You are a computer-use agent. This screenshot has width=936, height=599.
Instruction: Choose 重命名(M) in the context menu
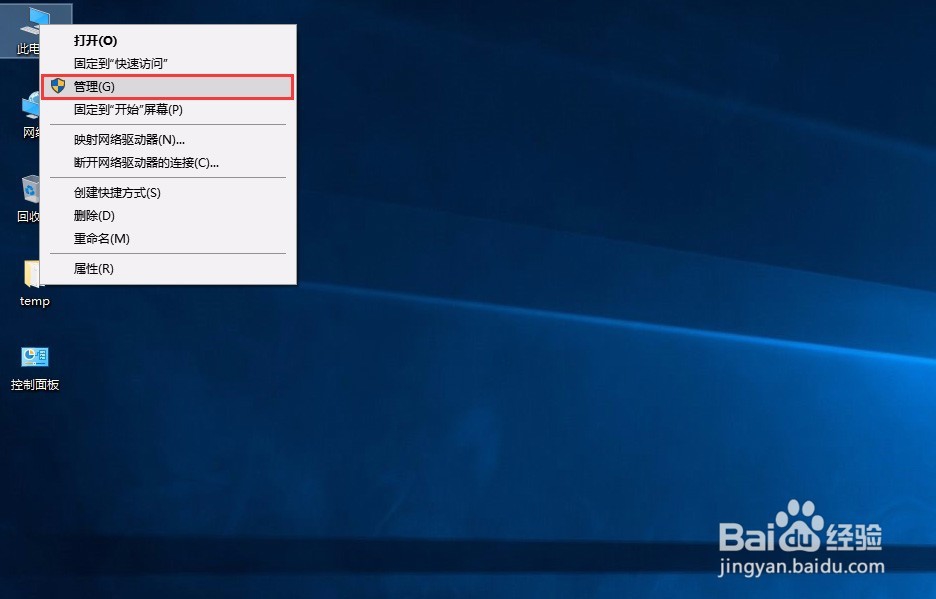click(168, 239)
